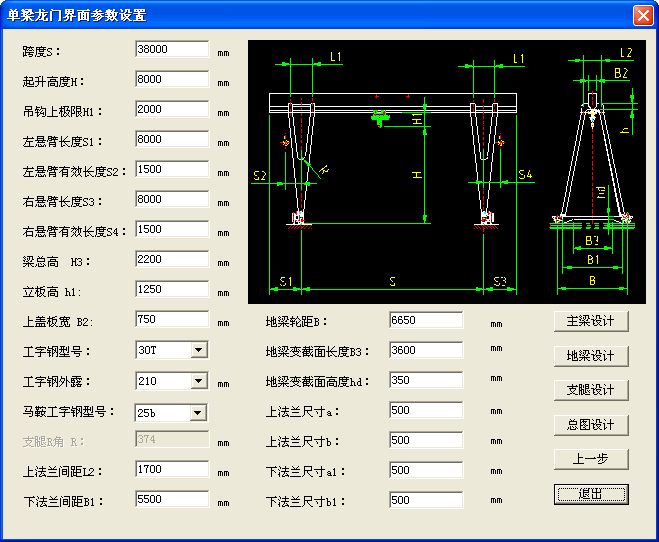The width and height of the screenshot is (659, 542).
Task: Edit the 梁总高 H3 input field
Action: tap(171, 260)
